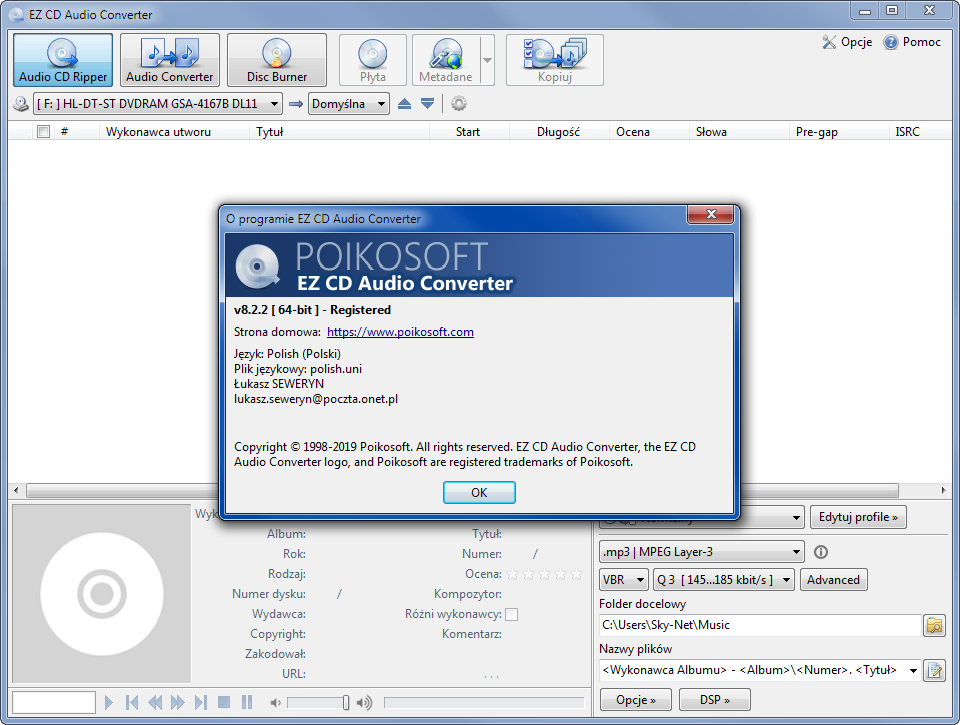
Task: Open the Domyślna speed dropdown
Action: (x=348, y=103)
